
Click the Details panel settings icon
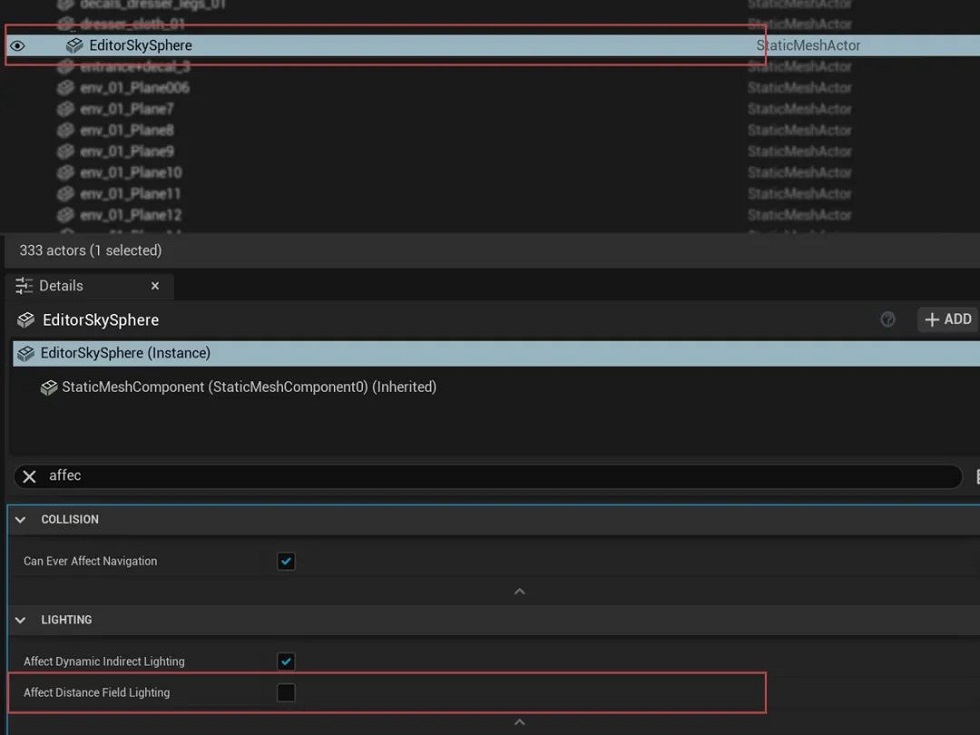pyautogui.click(x=24, y=286)
